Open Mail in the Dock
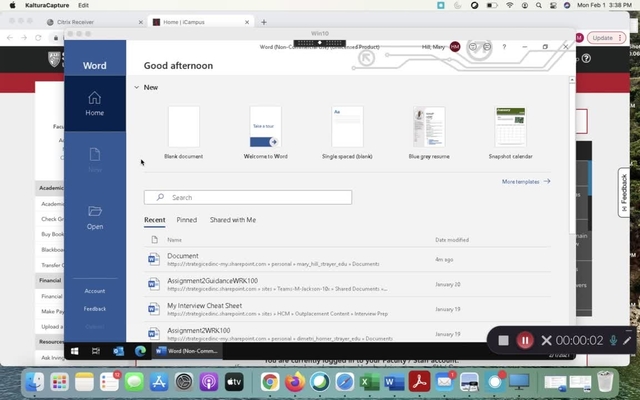640x400 pixels. pos(444,382)
